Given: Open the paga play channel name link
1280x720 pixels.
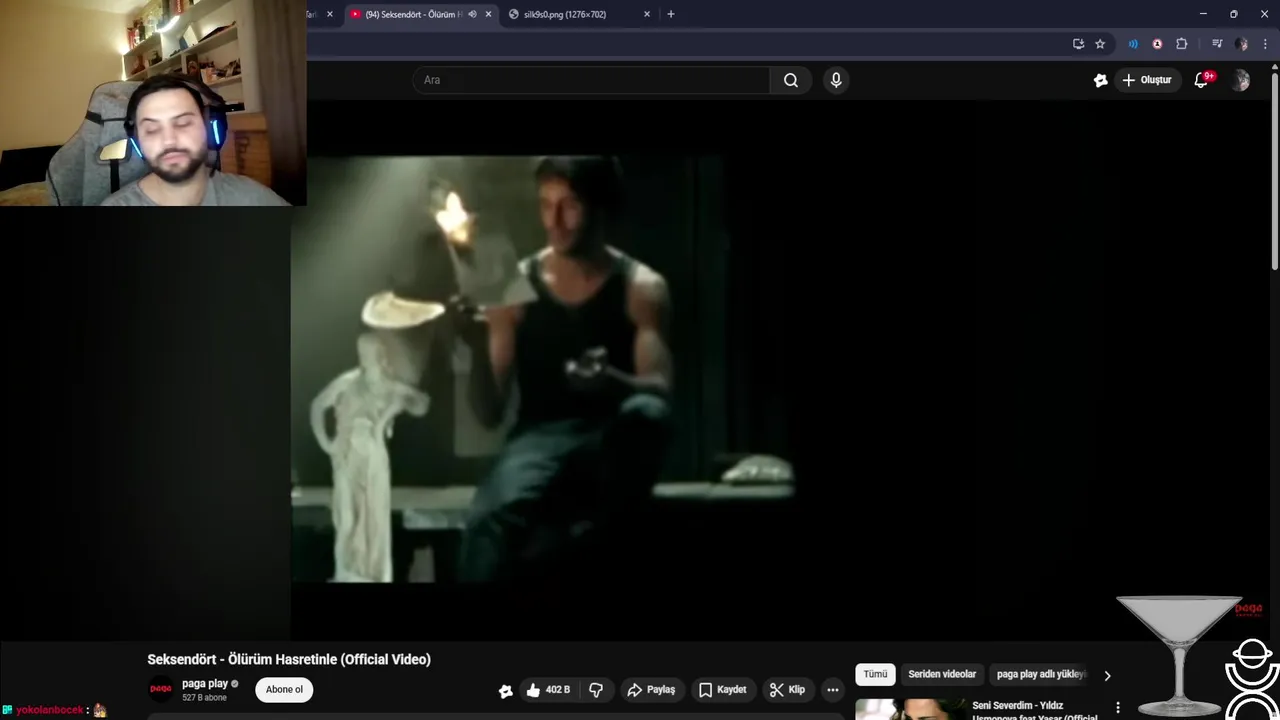Looking at the screenshot, I should point(205,684).
